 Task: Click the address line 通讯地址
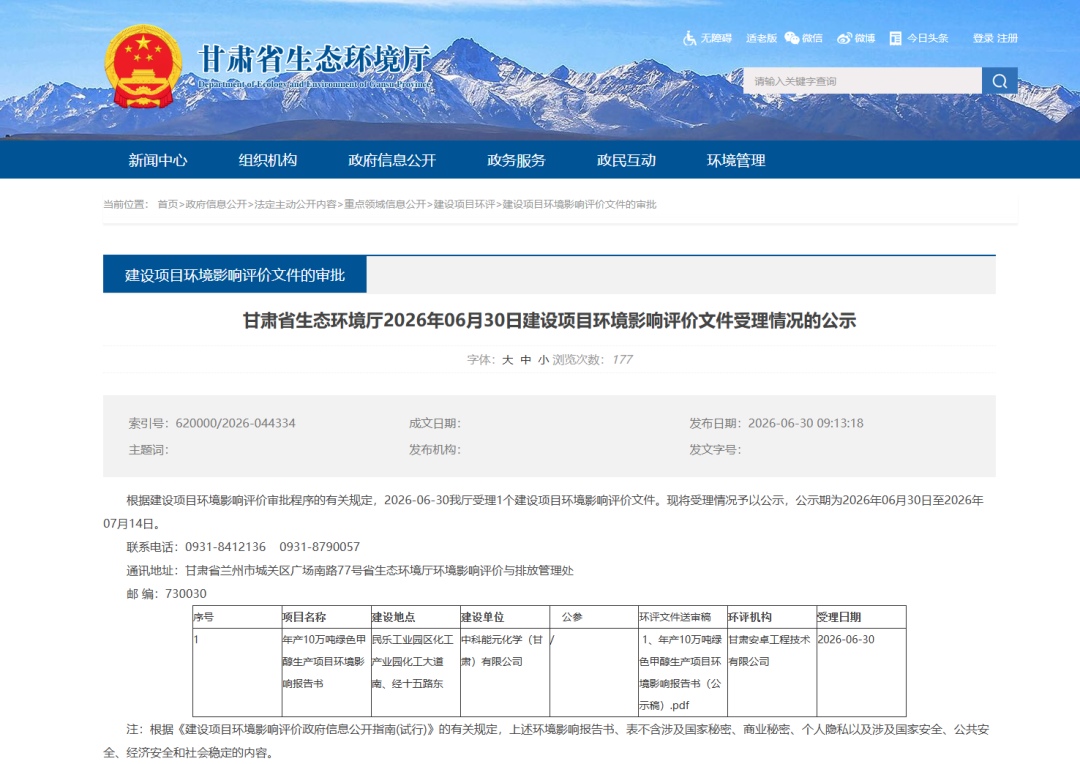(350, 570)
